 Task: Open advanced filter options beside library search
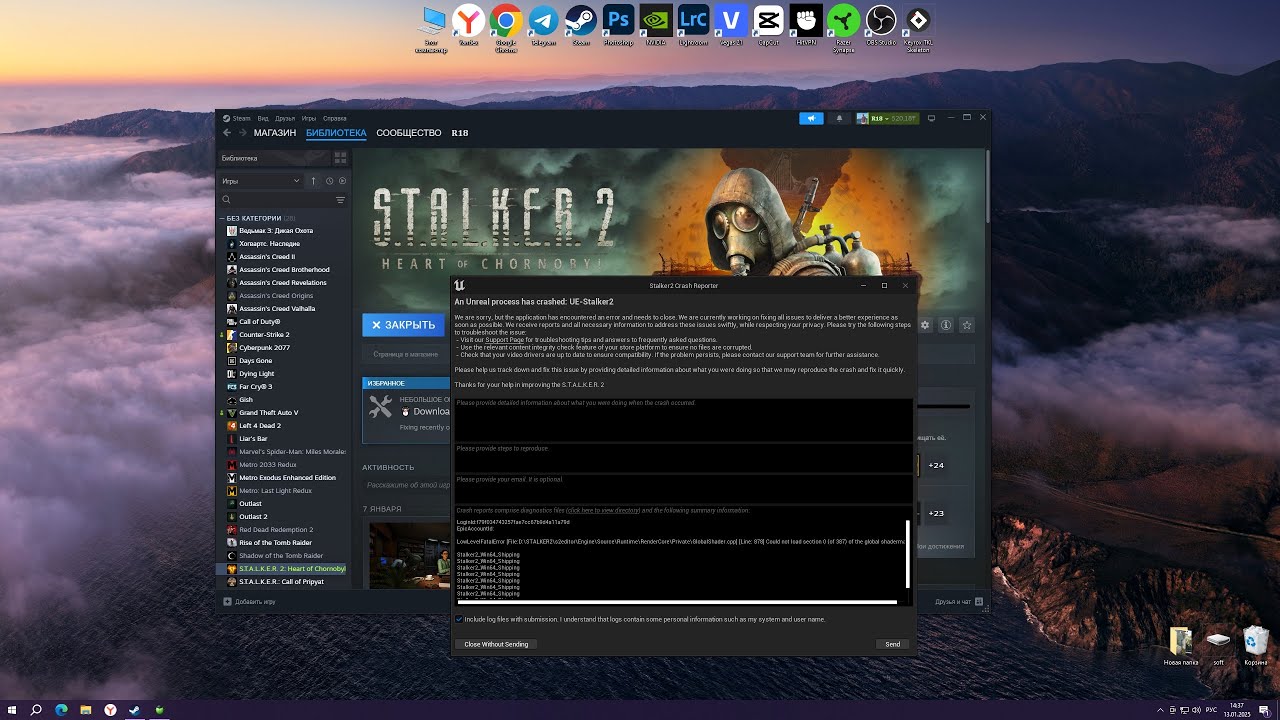[340, 200]
